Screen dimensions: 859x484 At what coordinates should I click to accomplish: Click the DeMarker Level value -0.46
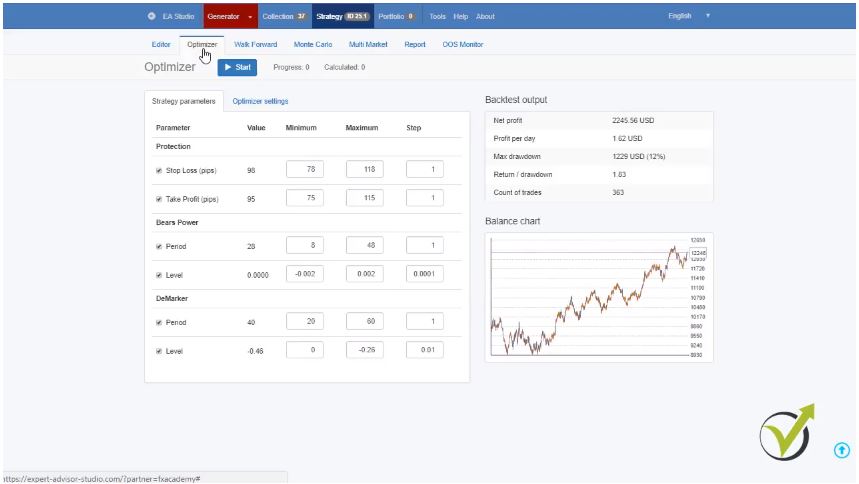tap(255, 351)
